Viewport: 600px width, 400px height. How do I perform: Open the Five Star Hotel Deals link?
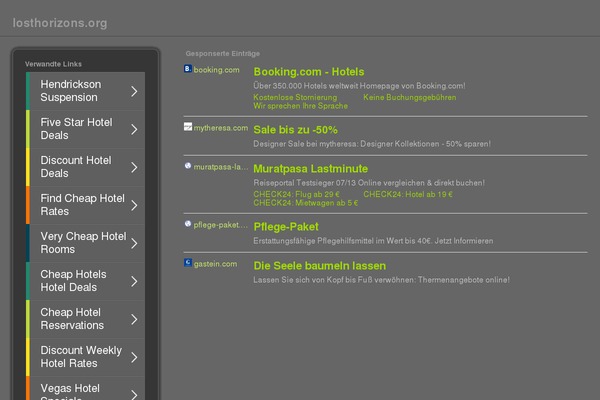[85, 129]
